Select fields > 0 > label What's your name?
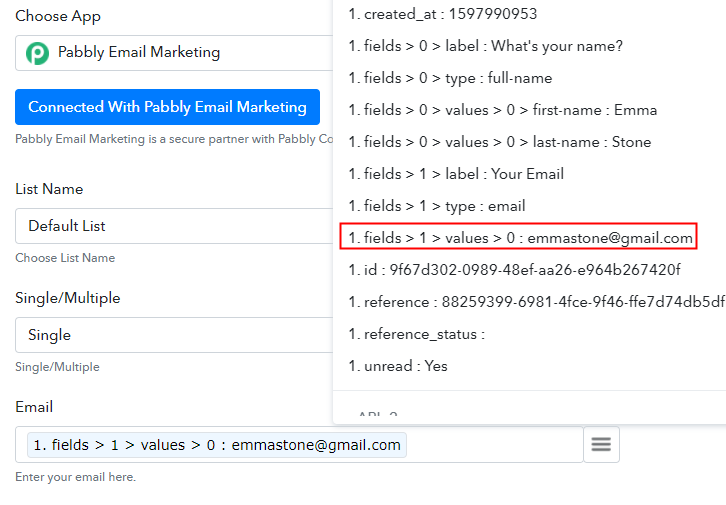Screen dimensions: 726x505 485,46
